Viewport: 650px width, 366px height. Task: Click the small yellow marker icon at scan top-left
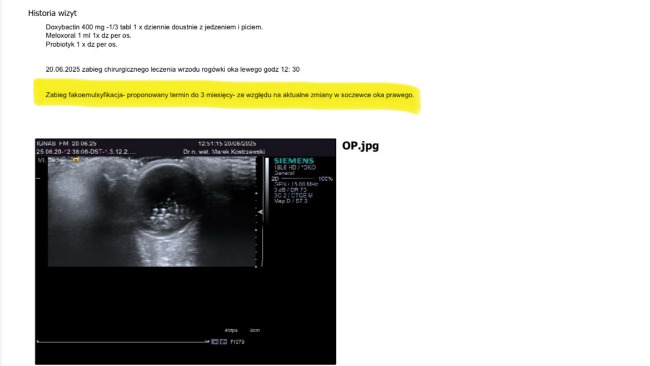click(76, 160)
